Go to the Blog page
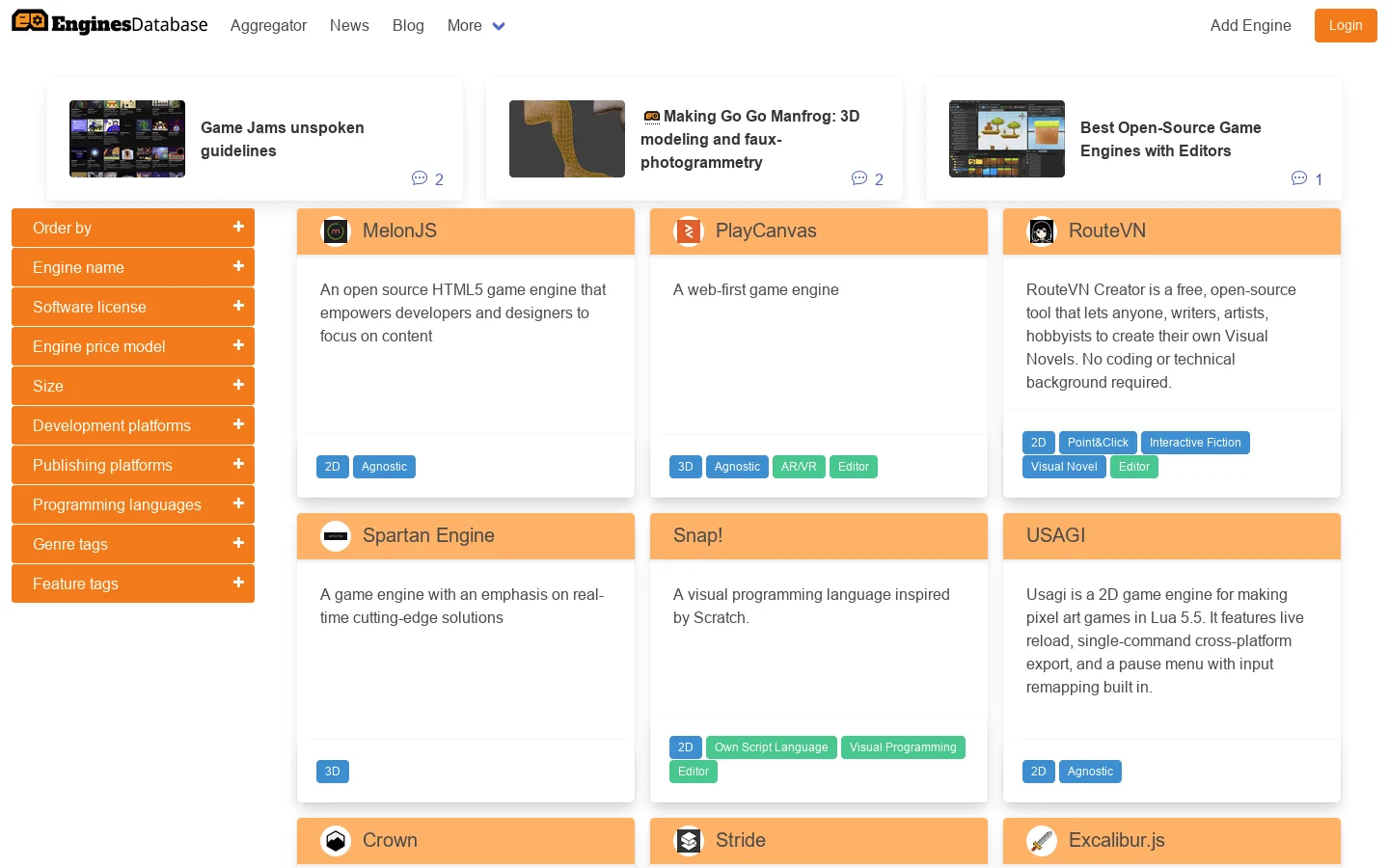The image size is (1389, 868). pos(408,26)
